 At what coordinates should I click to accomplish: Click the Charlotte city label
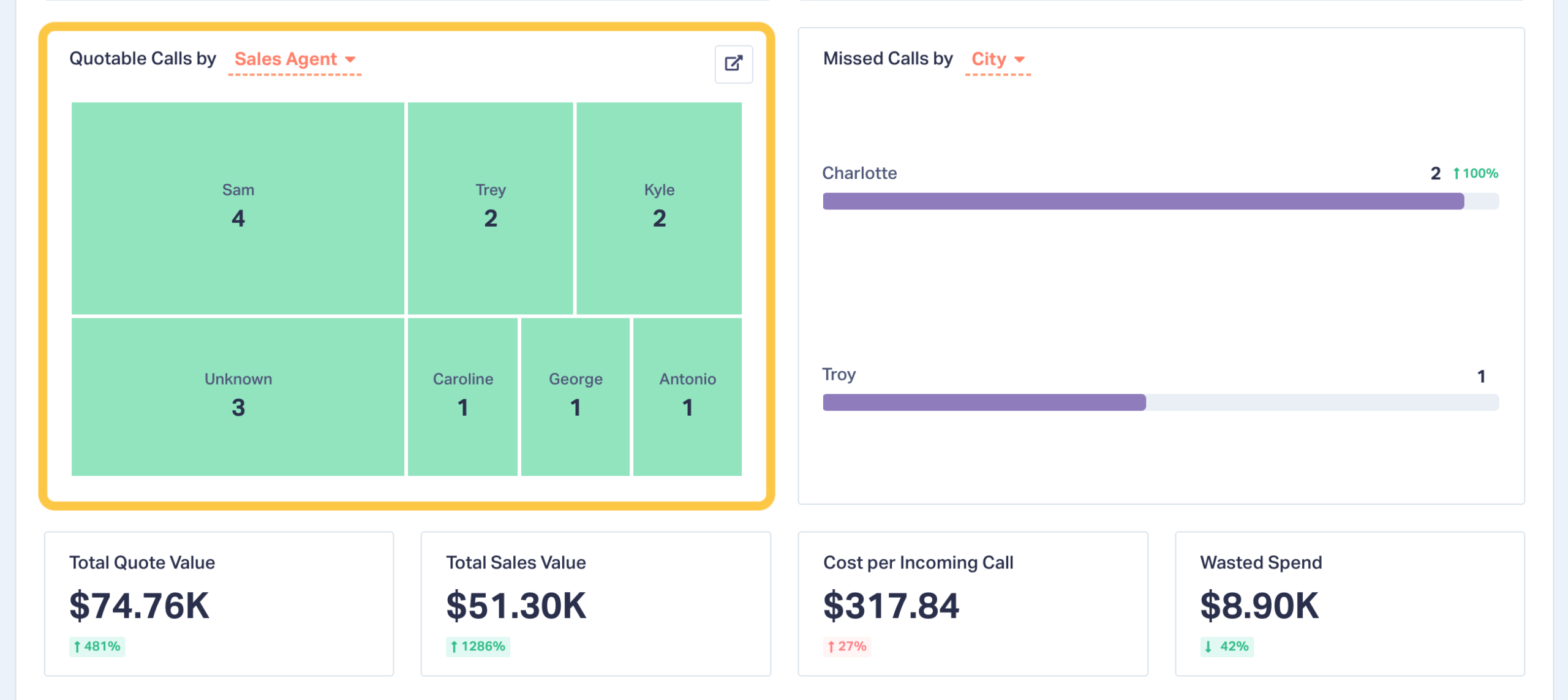pyautogui.click(x=859, y=173)
